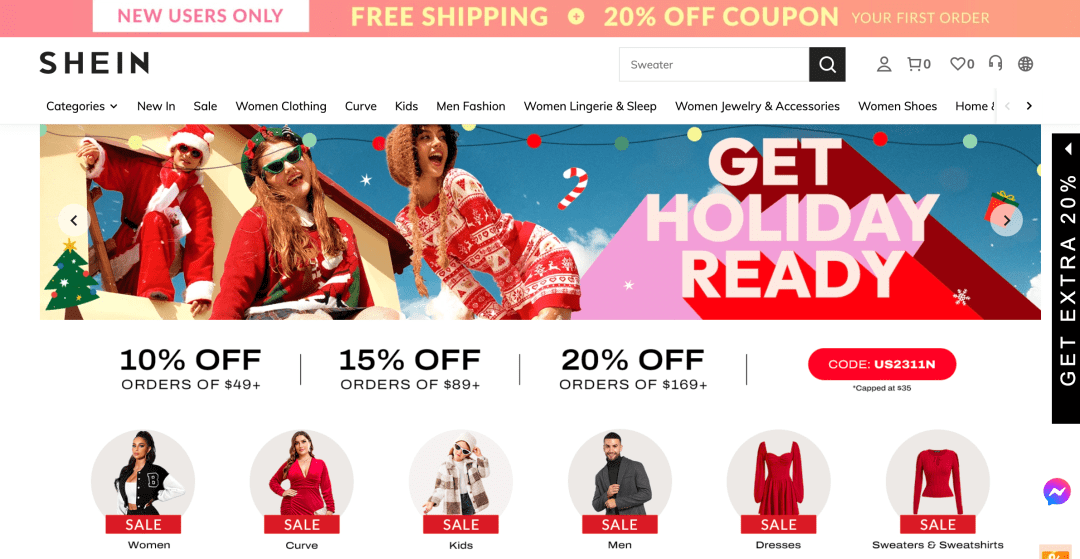Screen dimensions: 1080x559
Task: Show previous banner with left arrow
Action: [74, 220]
